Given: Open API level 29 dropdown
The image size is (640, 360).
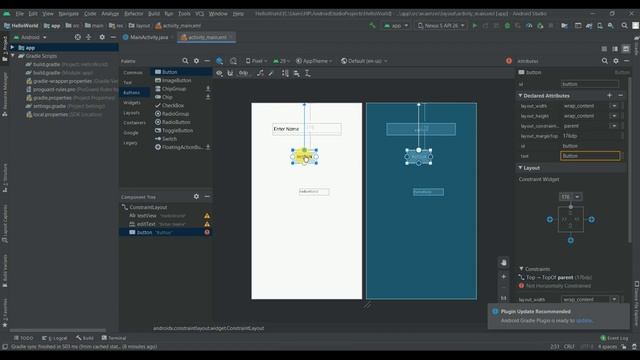Looking at the screenshot, I should point(280,61).
